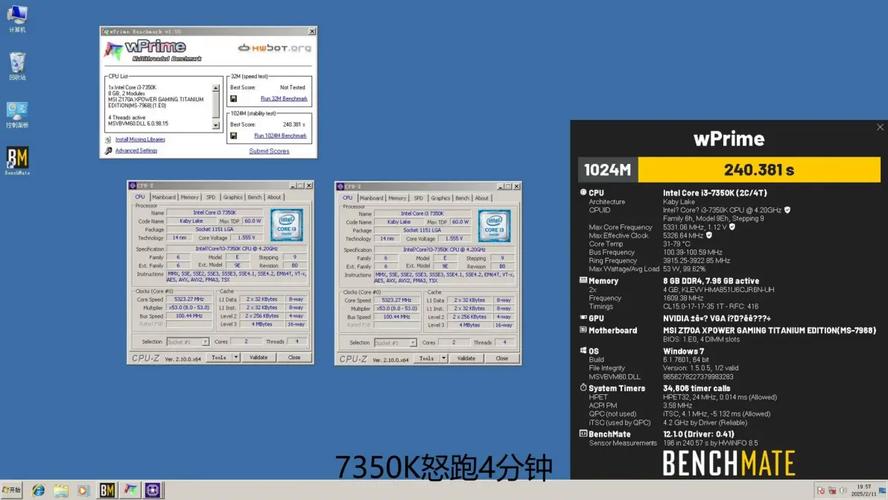Image resolution: width=888 pixels, height=500 pixels.
Task: Open Install Missing Libraries link
Action: 140,139
